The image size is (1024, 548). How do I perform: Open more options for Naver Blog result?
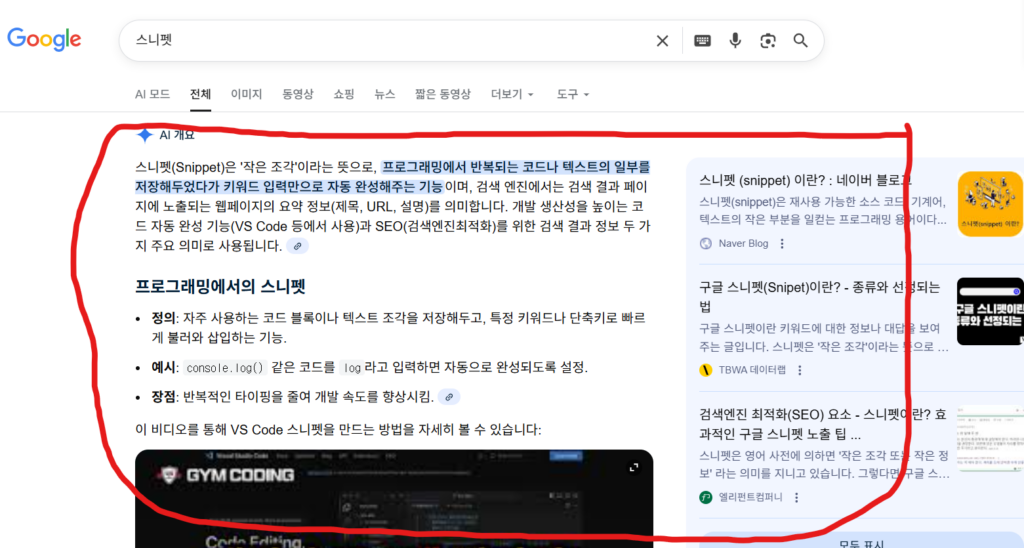[782, 244]
